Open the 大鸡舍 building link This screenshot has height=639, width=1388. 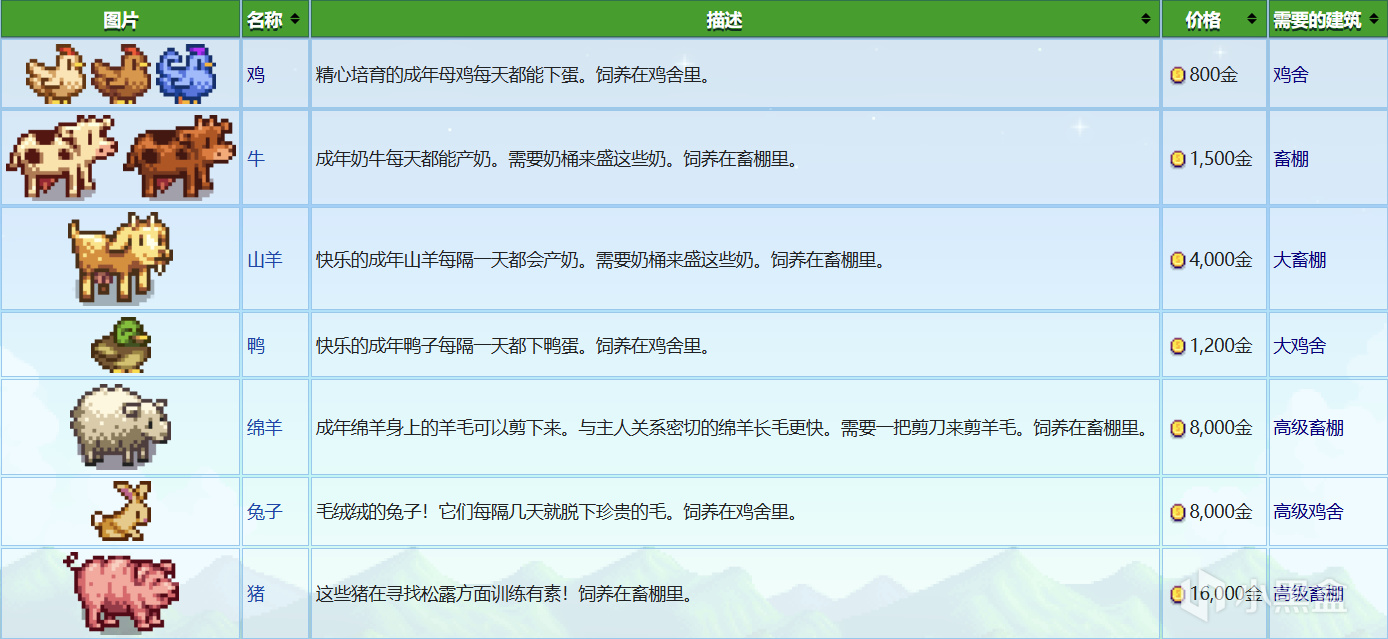click(1300, 346)
